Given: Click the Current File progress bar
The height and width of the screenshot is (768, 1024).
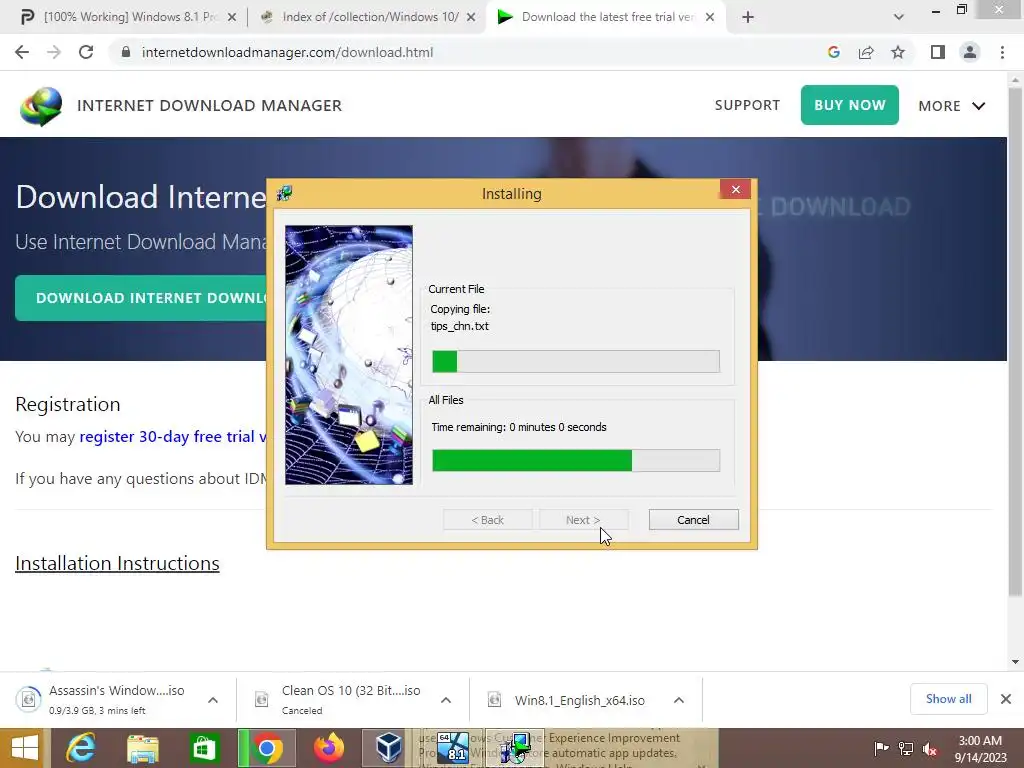Looking at the screenshot, I should (576, 361).
